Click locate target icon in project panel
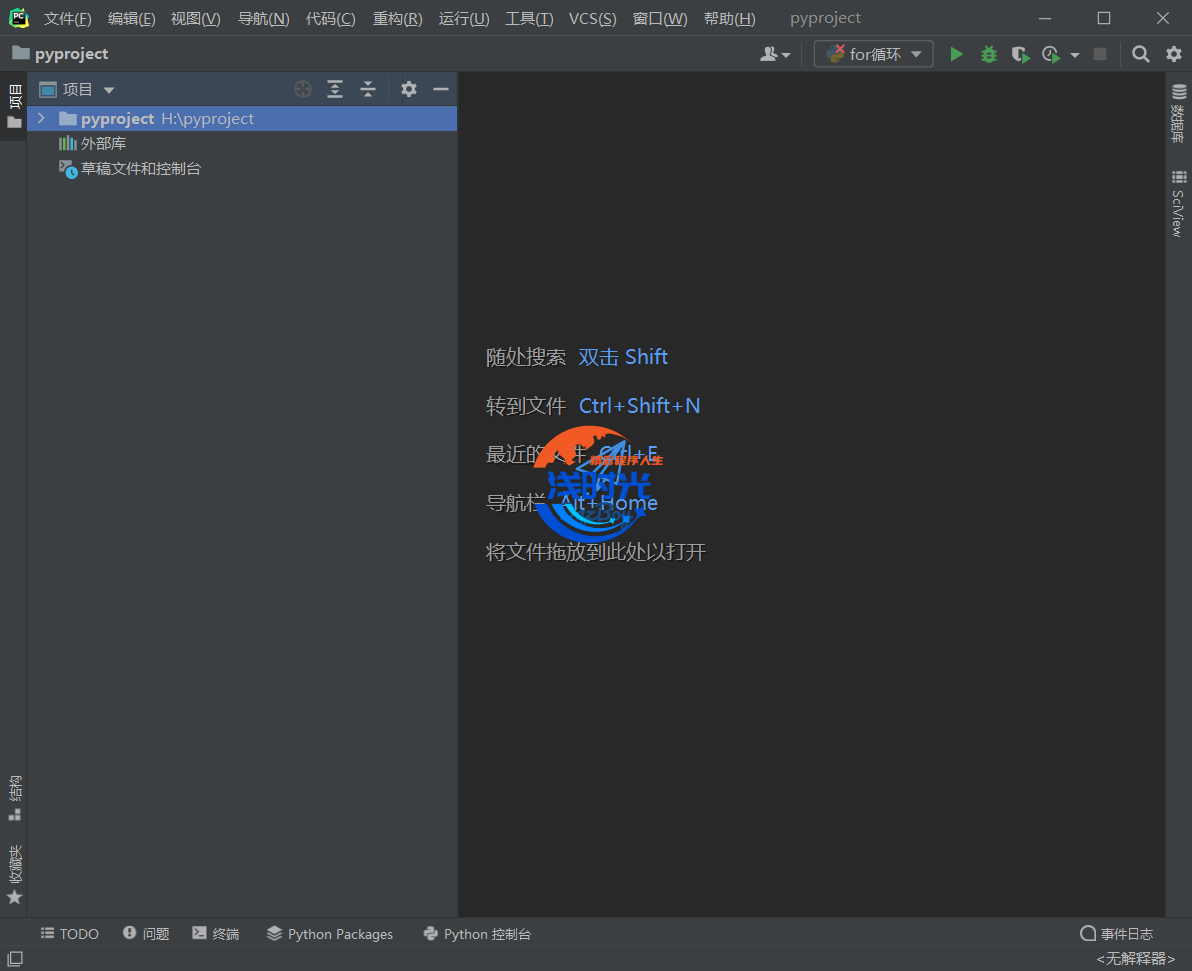Screen dimensions: 1192x971 coord(303,89)
